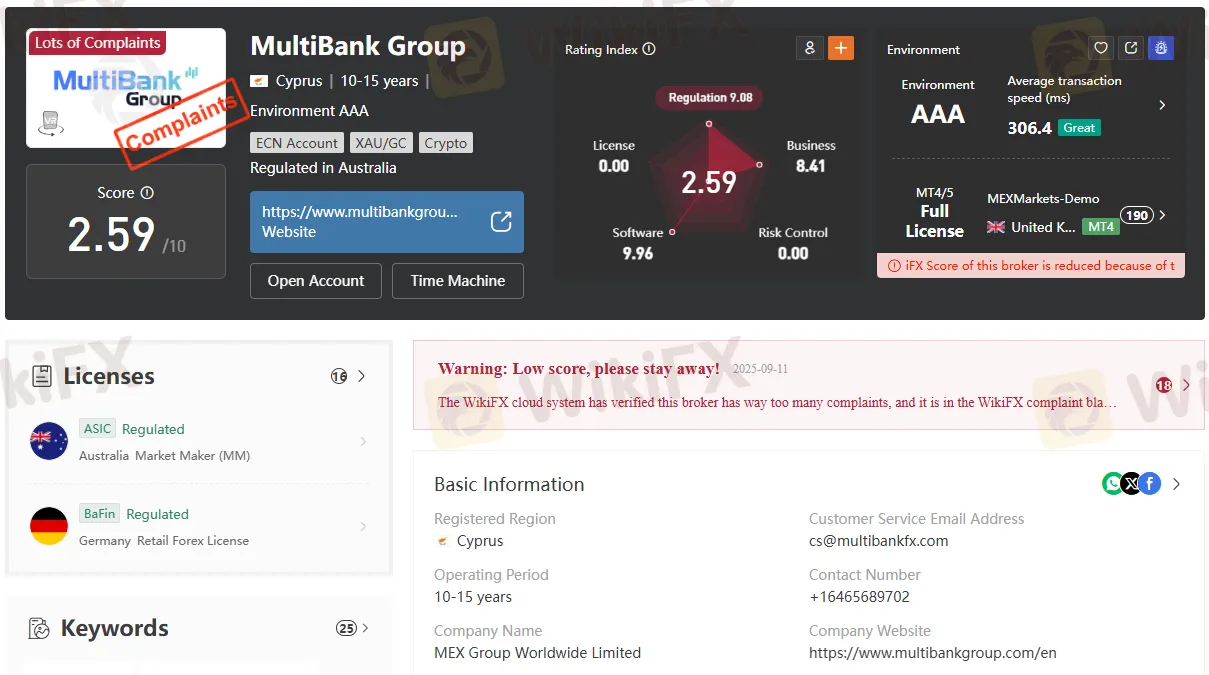Screen dimensions: 1209x675
Task: Click the United Kingdom flag icon
Action: (x=996, y=227)
